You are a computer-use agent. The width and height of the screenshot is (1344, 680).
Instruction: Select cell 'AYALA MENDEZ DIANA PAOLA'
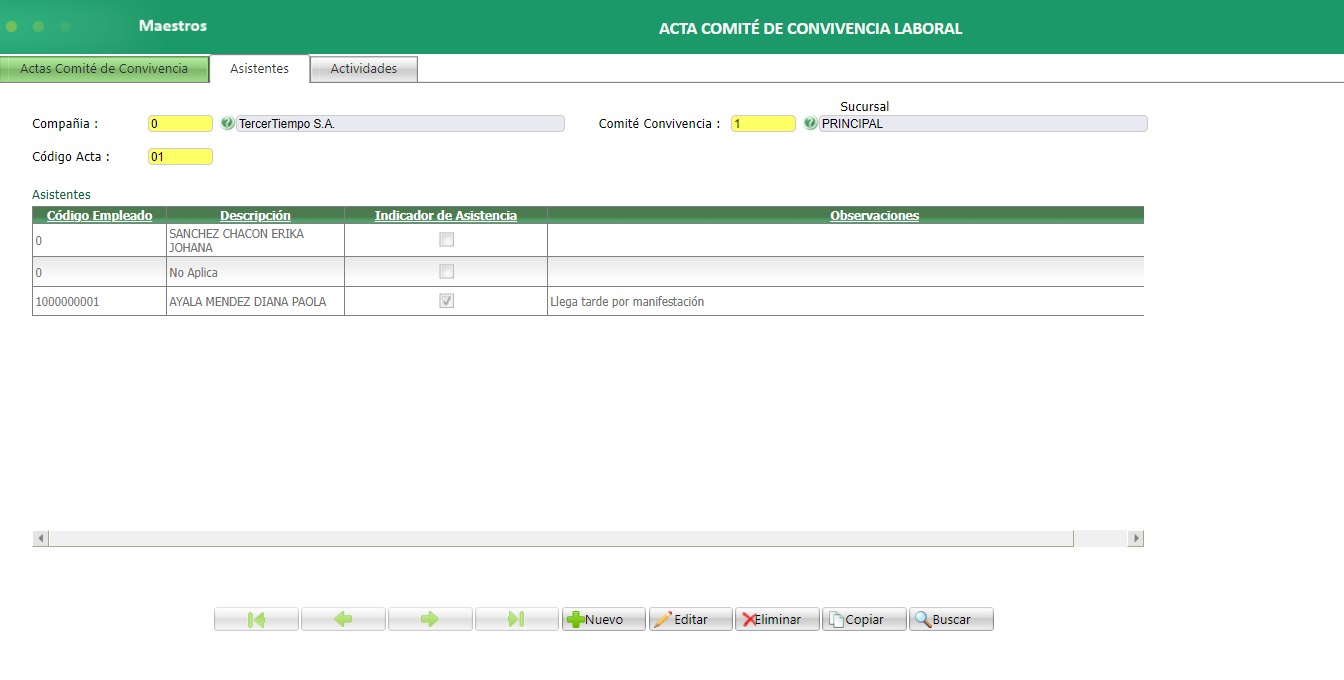255,301
